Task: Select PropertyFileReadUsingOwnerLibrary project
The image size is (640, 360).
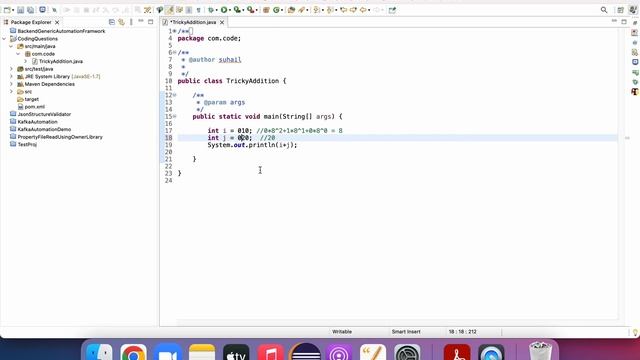Action: click(60, 137)
